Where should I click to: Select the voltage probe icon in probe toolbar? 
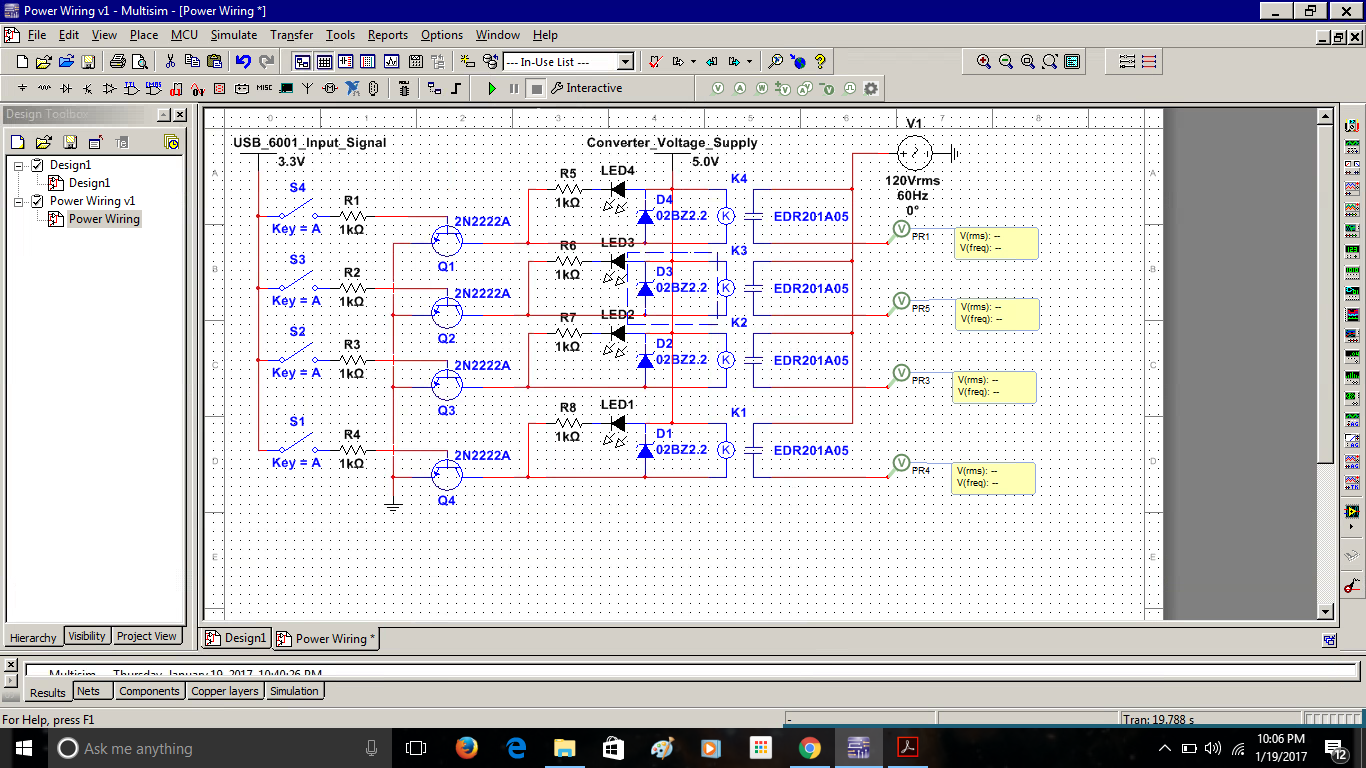point(718,88)
